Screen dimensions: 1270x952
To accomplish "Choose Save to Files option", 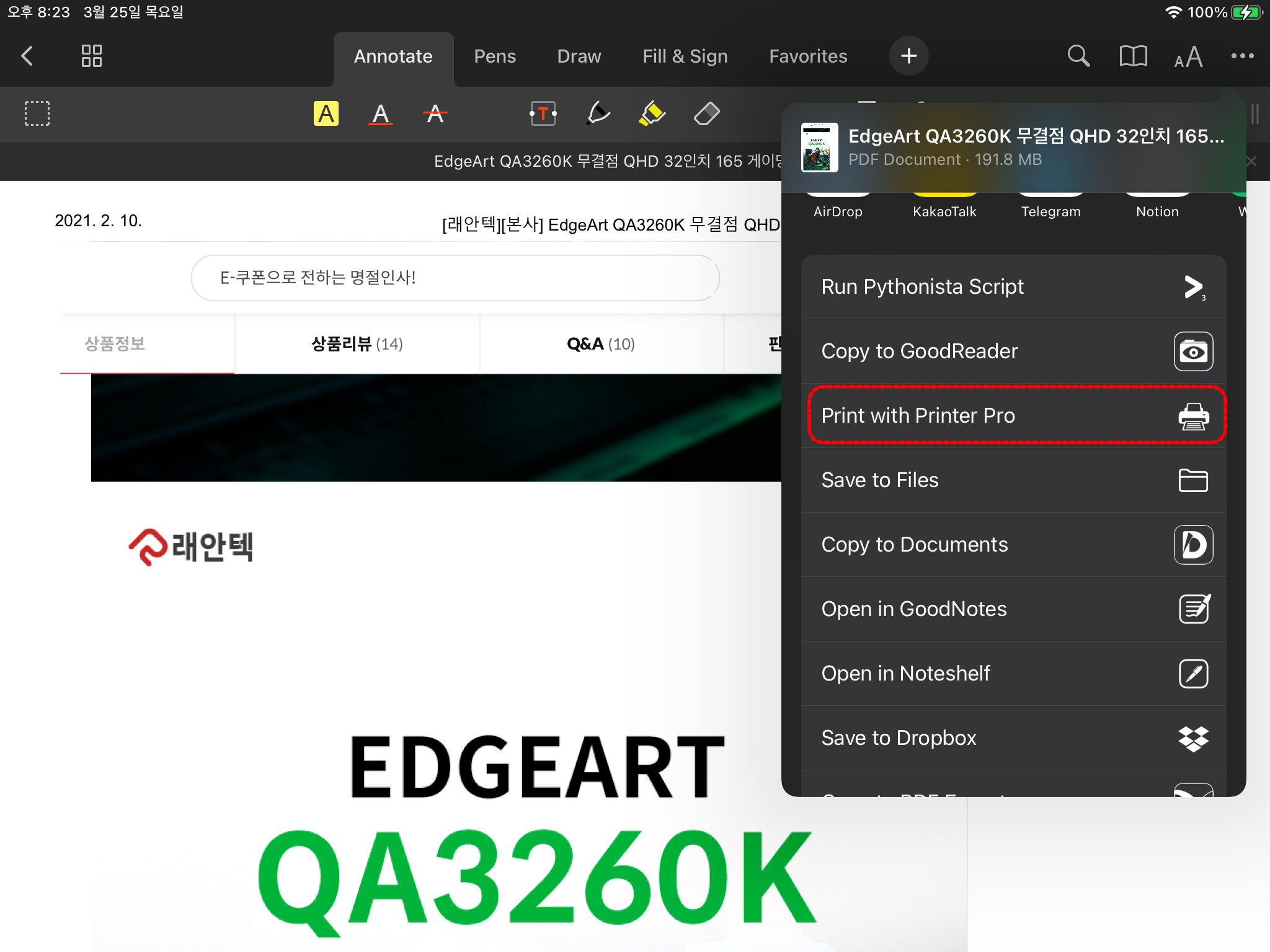I will [1014, 480].
